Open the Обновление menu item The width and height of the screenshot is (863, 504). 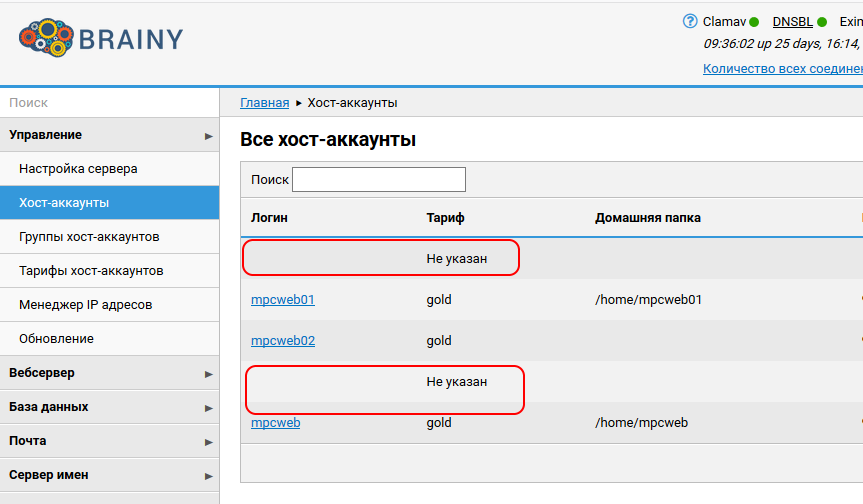[56, 339]
